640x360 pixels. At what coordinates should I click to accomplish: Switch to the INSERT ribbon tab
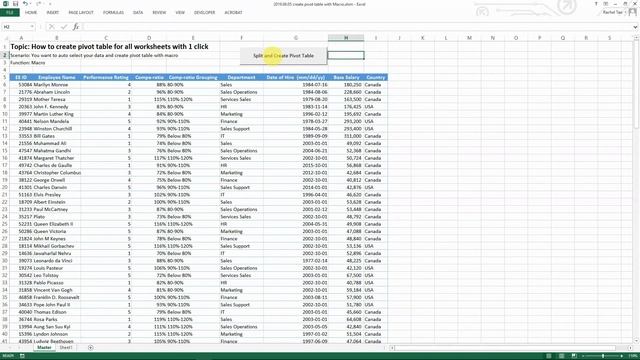[x=53, y=13]
